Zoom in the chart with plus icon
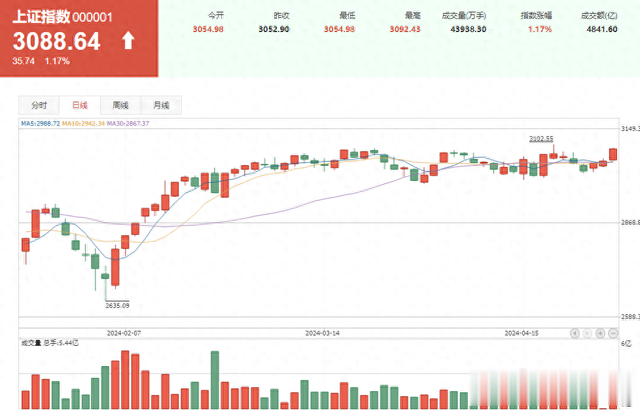Screen dimensions: 640x412 tap(600, 333)
